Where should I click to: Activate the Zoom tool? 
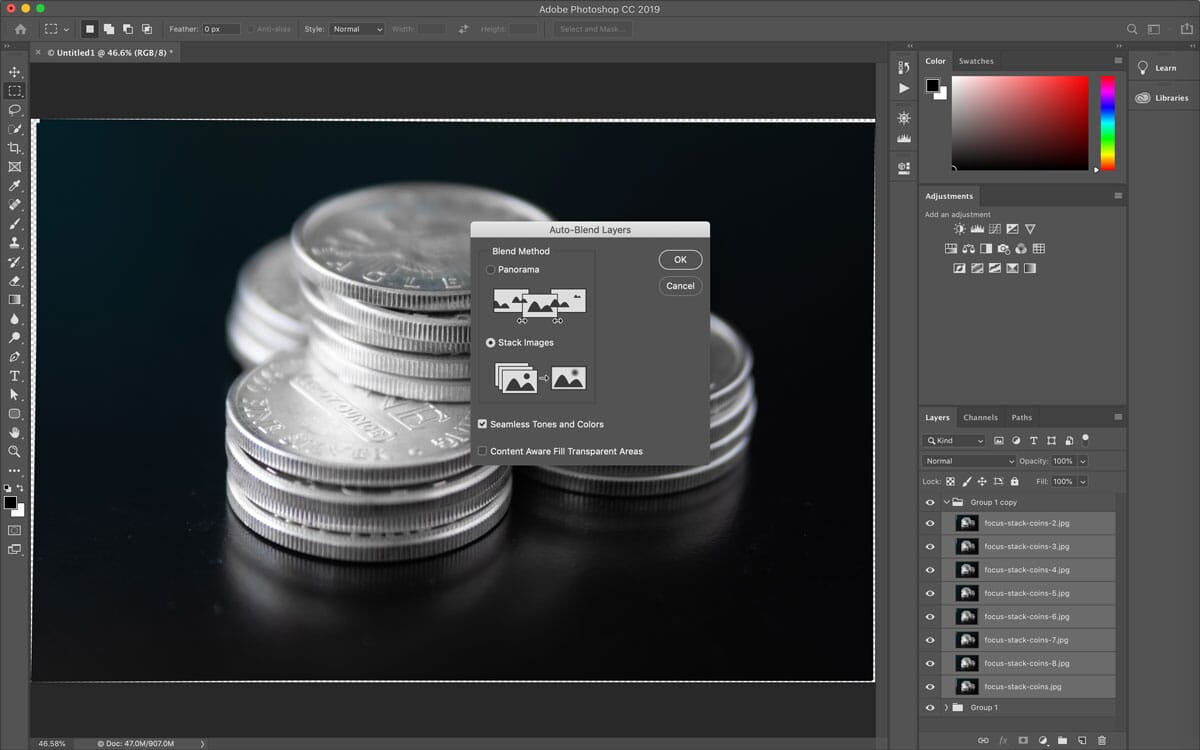(x=15, y=452)
